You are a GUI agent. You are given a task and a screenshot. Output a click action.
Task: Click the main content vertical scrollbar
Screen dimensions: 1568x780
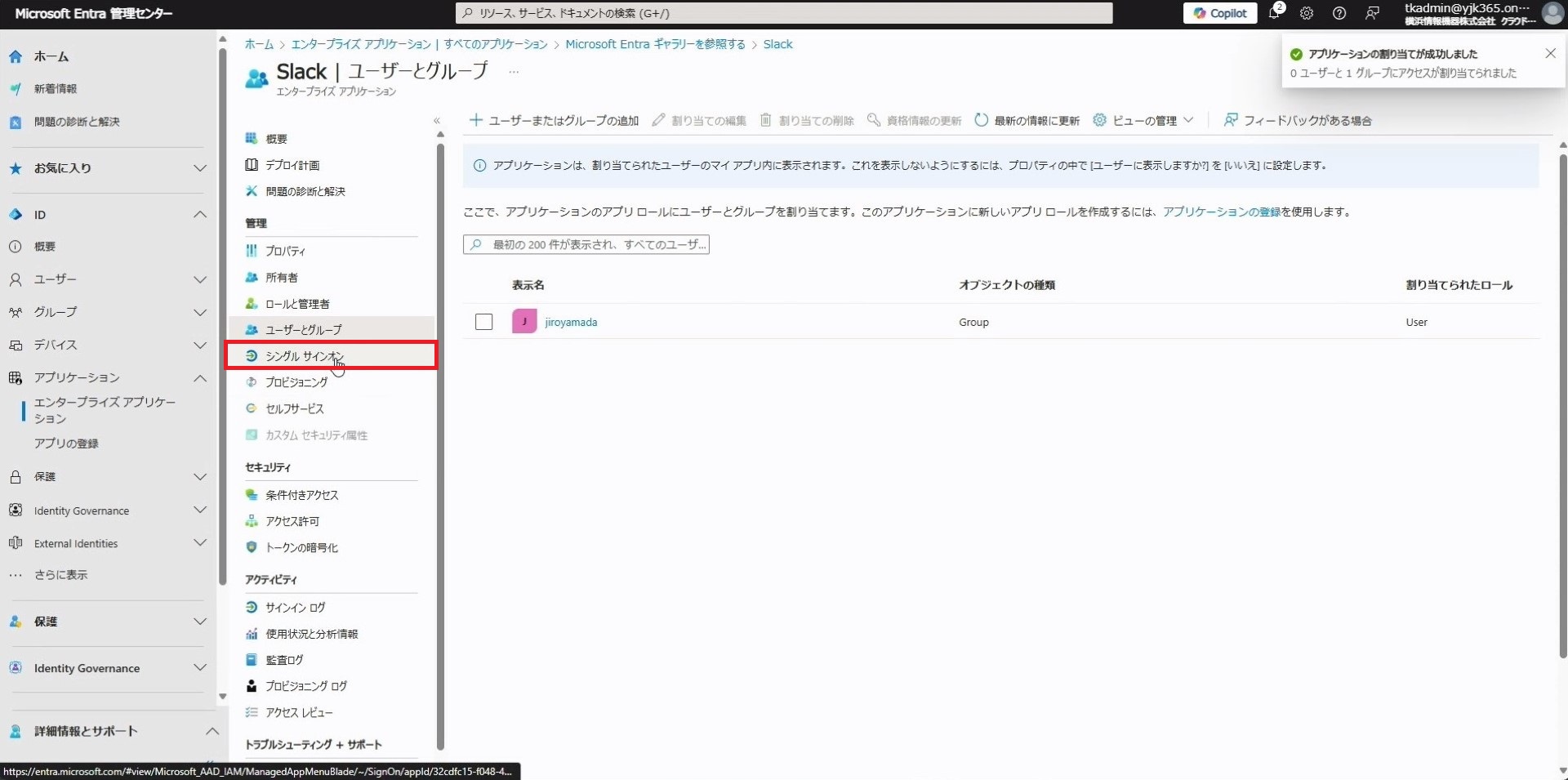1562,404
